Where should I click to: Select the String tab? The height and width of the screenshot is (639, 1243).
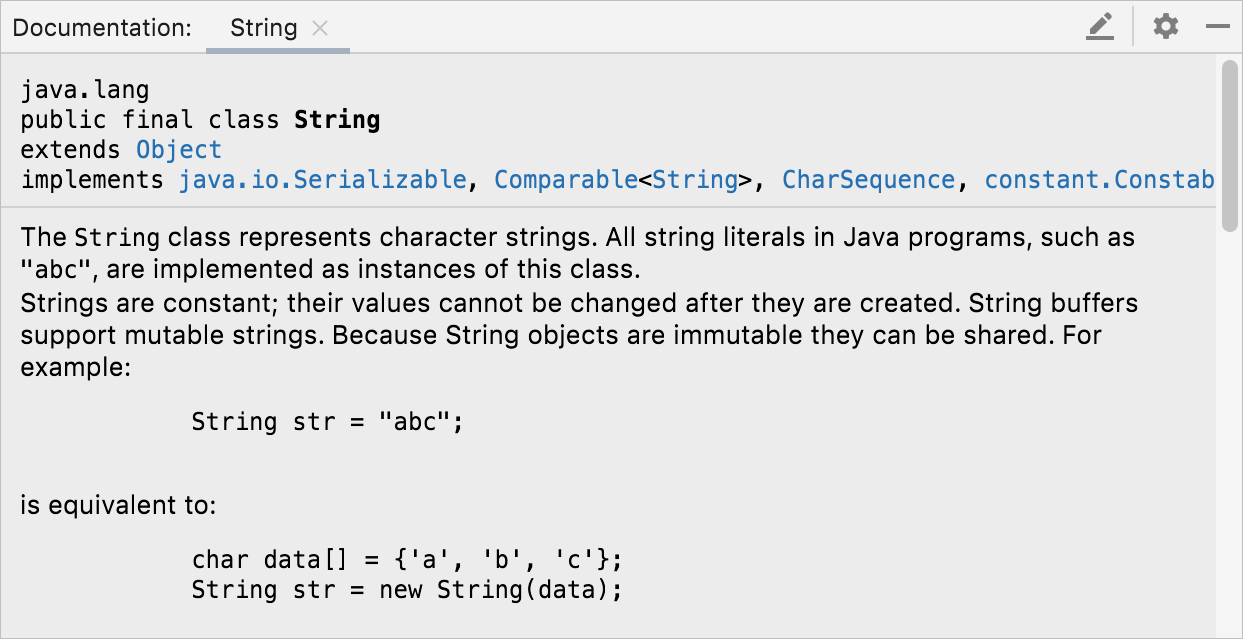(262, 27)
